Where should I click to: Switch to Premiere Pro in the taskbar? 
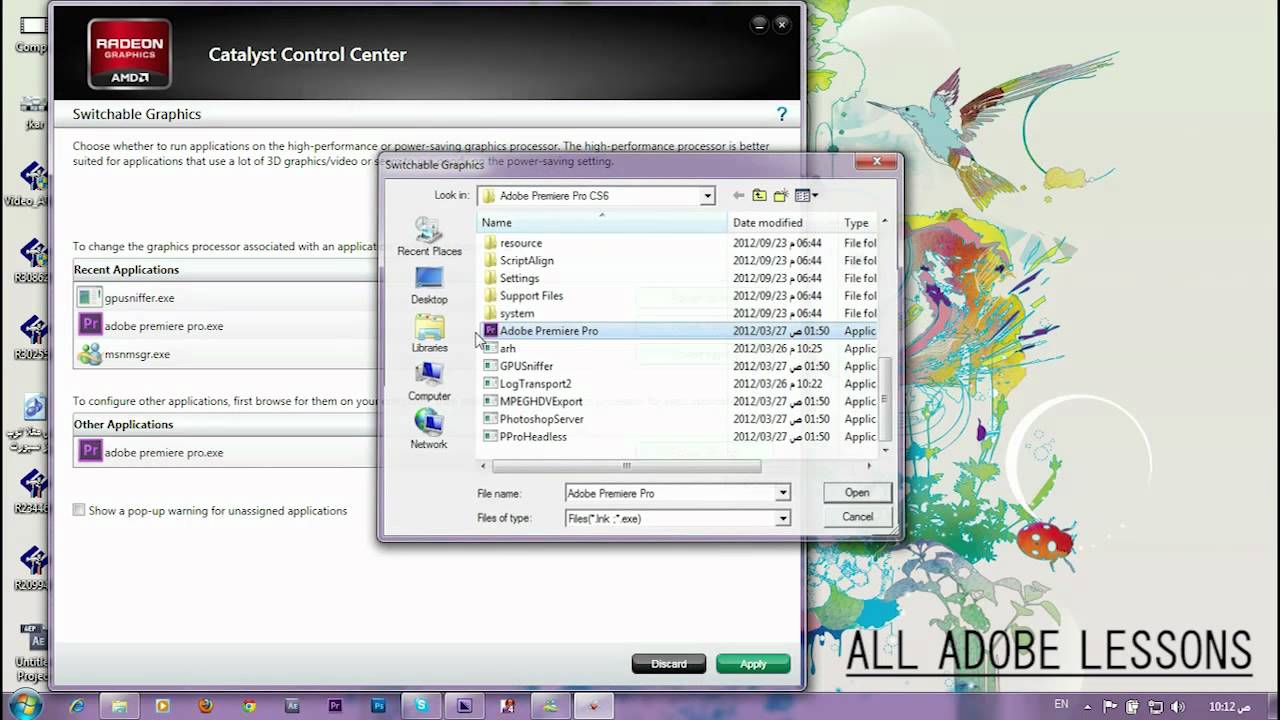tap(335, 705)
